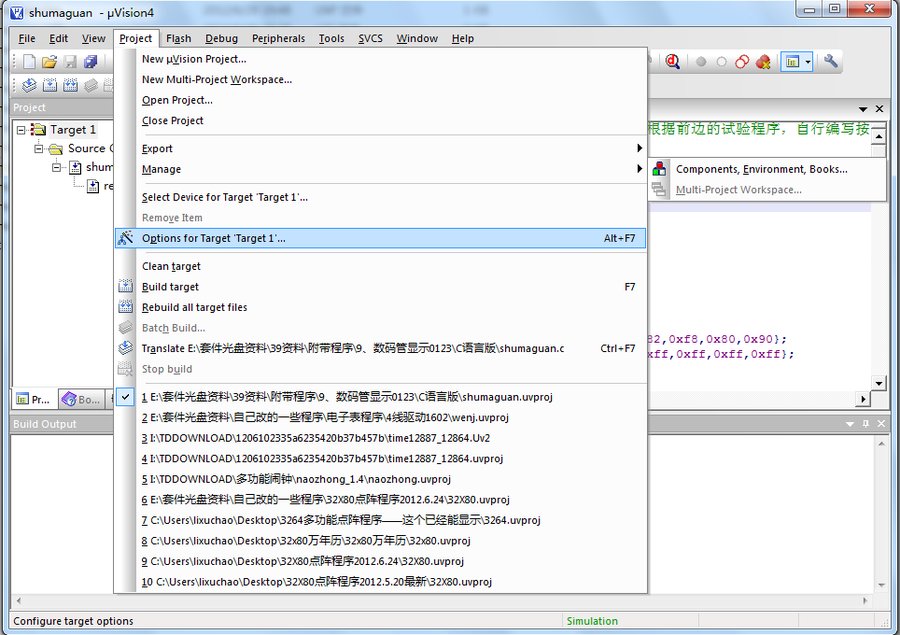This screenshot has width=900, height=635.
Task: Click the editor's vertical scrollbar down arrow
Action: click(x=877, y=384)
